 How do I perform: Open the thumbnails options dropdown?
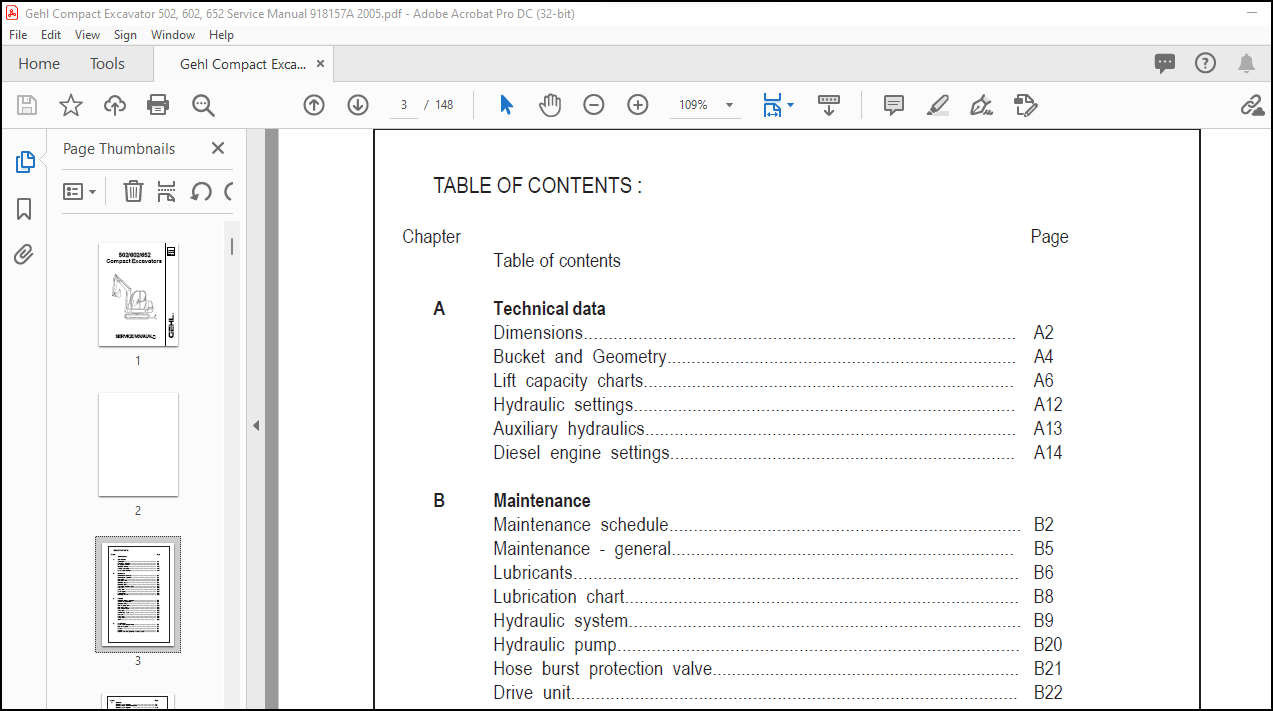pos(80,191)
